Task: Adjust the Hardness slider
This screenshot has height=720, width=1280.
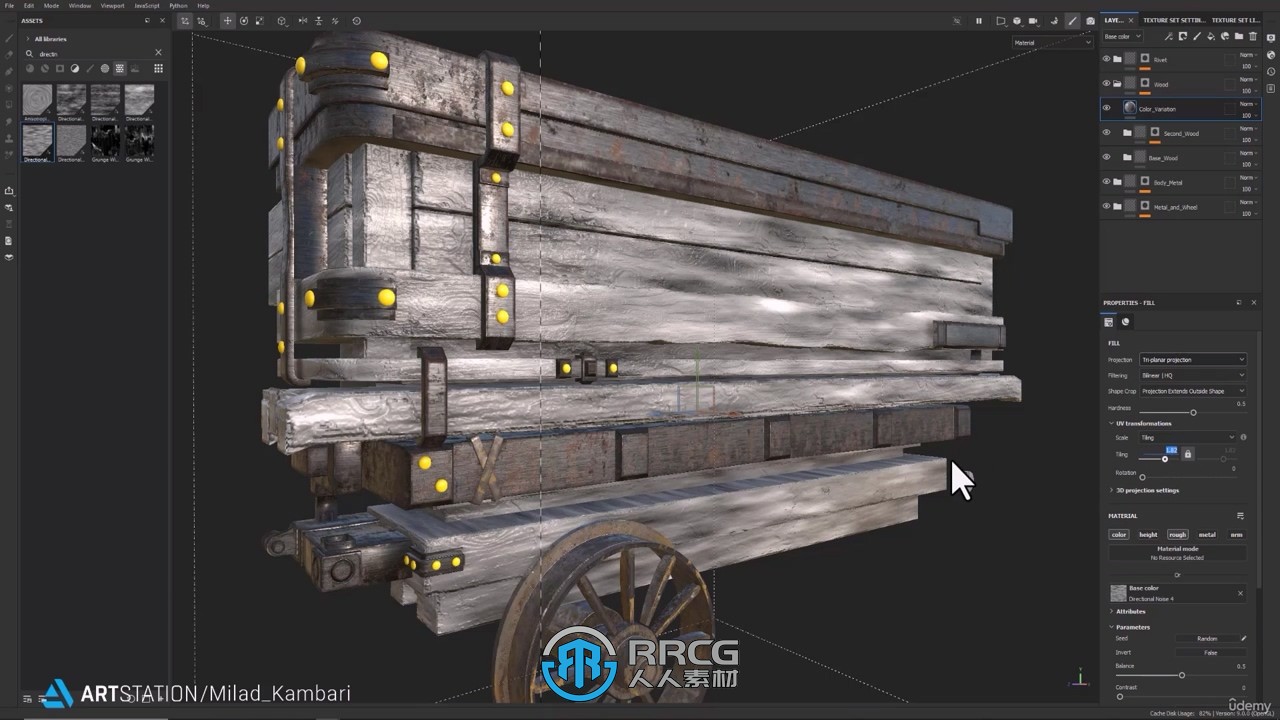Action: point(1193,413)
